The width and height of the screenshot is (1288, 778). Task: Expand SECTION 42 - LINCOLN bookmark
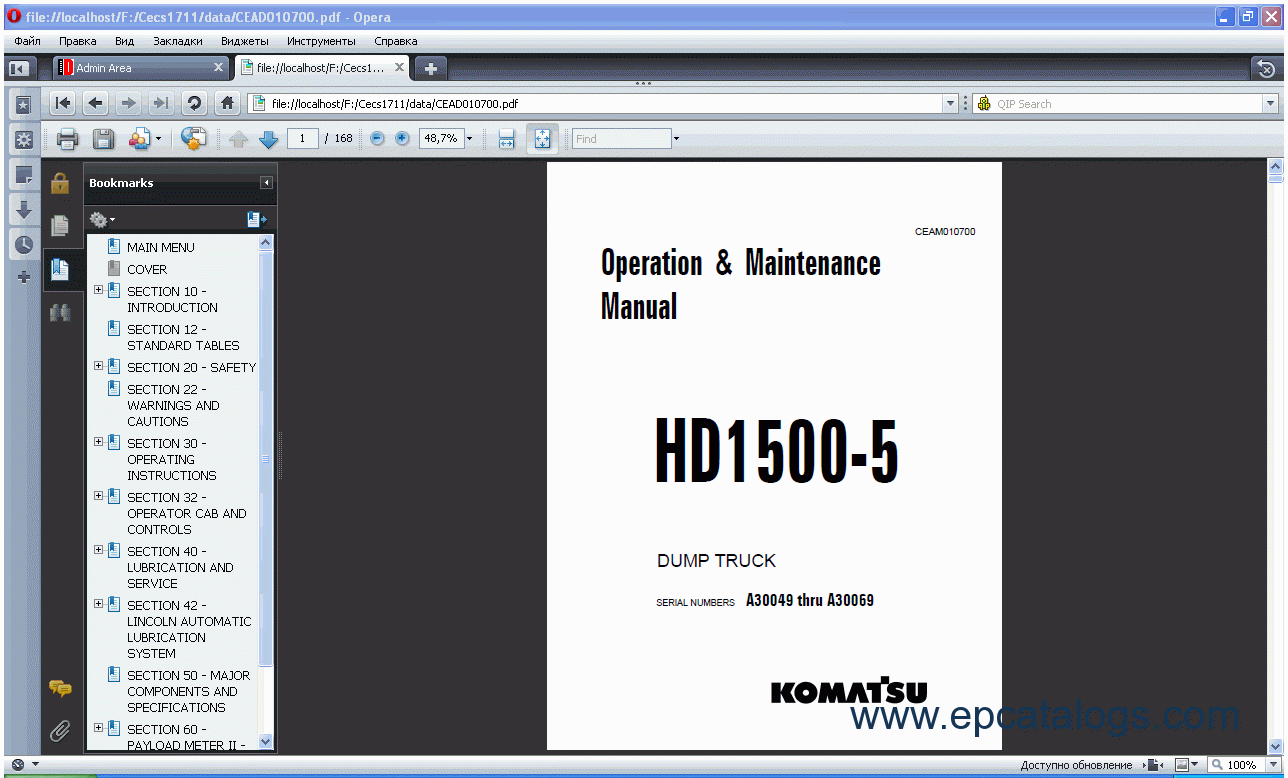click(x=98, y=604)
